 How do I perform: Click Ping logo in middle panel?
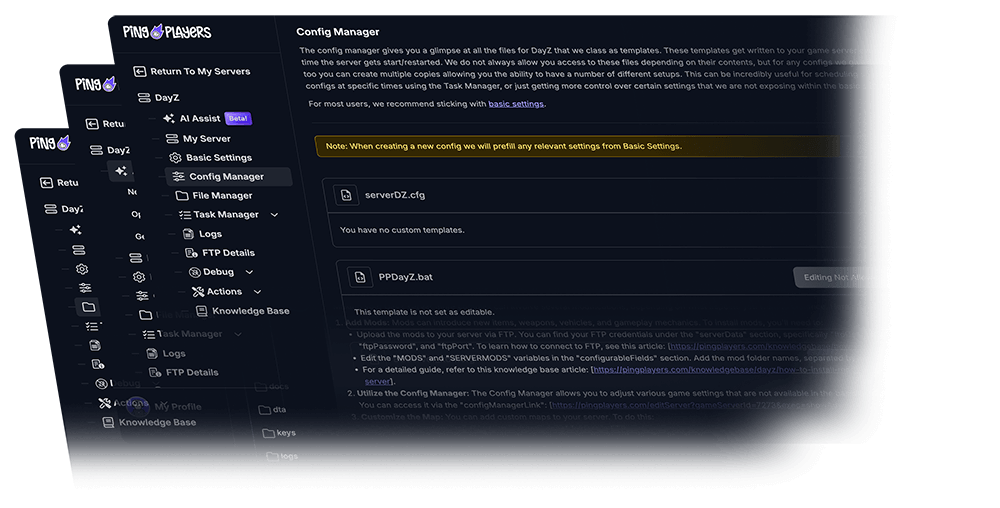pyautogui.click(x=96, y=83)
